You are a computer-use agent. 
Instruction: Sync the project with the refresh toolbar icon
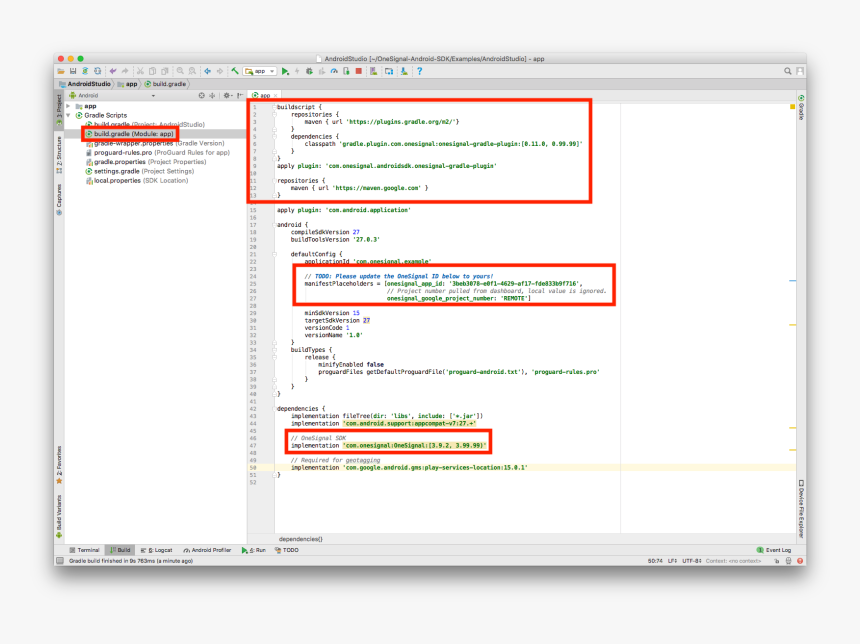98,71
